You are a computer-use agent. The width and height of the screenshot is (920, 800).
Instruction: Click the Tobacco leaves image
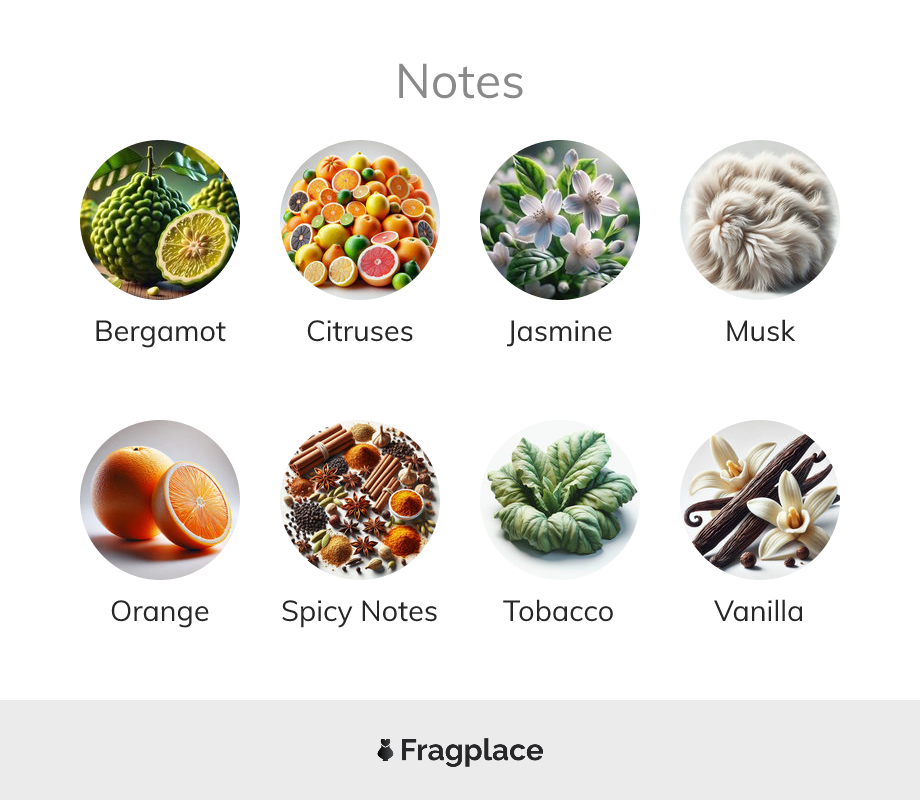(x=560, y=500)
